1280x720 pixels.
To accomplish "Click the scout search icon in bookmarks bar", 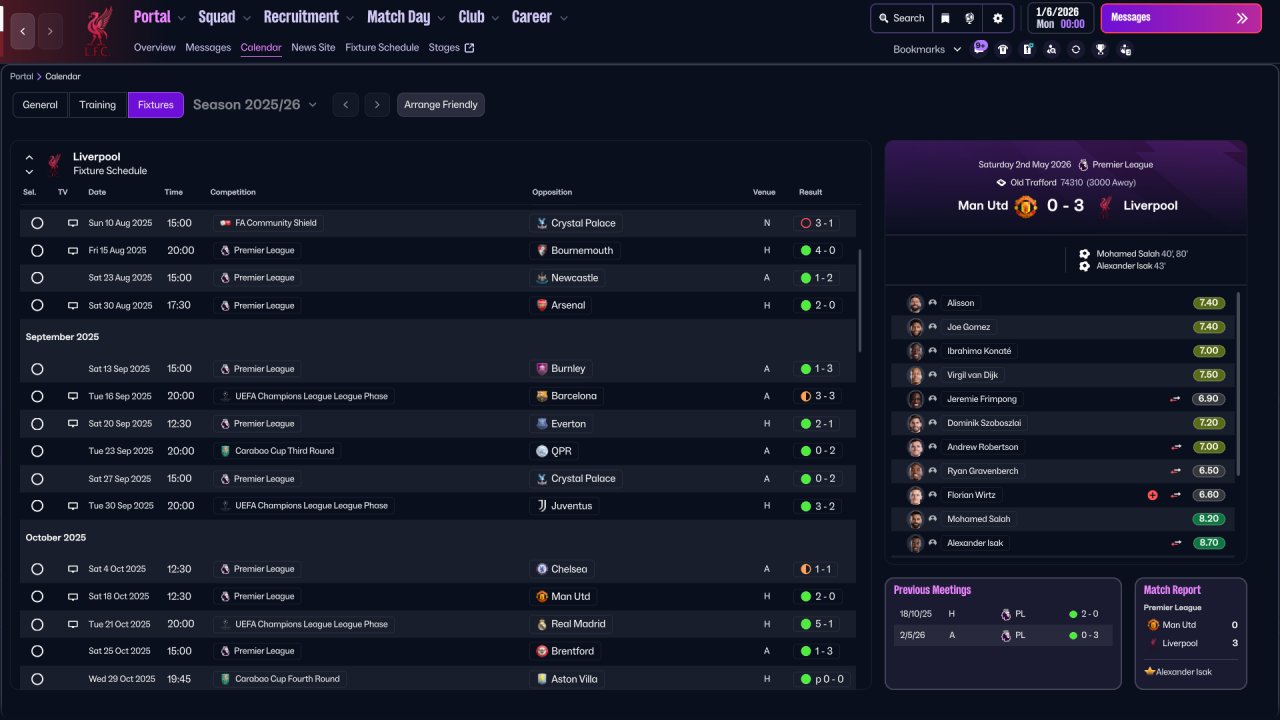I will (1051, 49).
